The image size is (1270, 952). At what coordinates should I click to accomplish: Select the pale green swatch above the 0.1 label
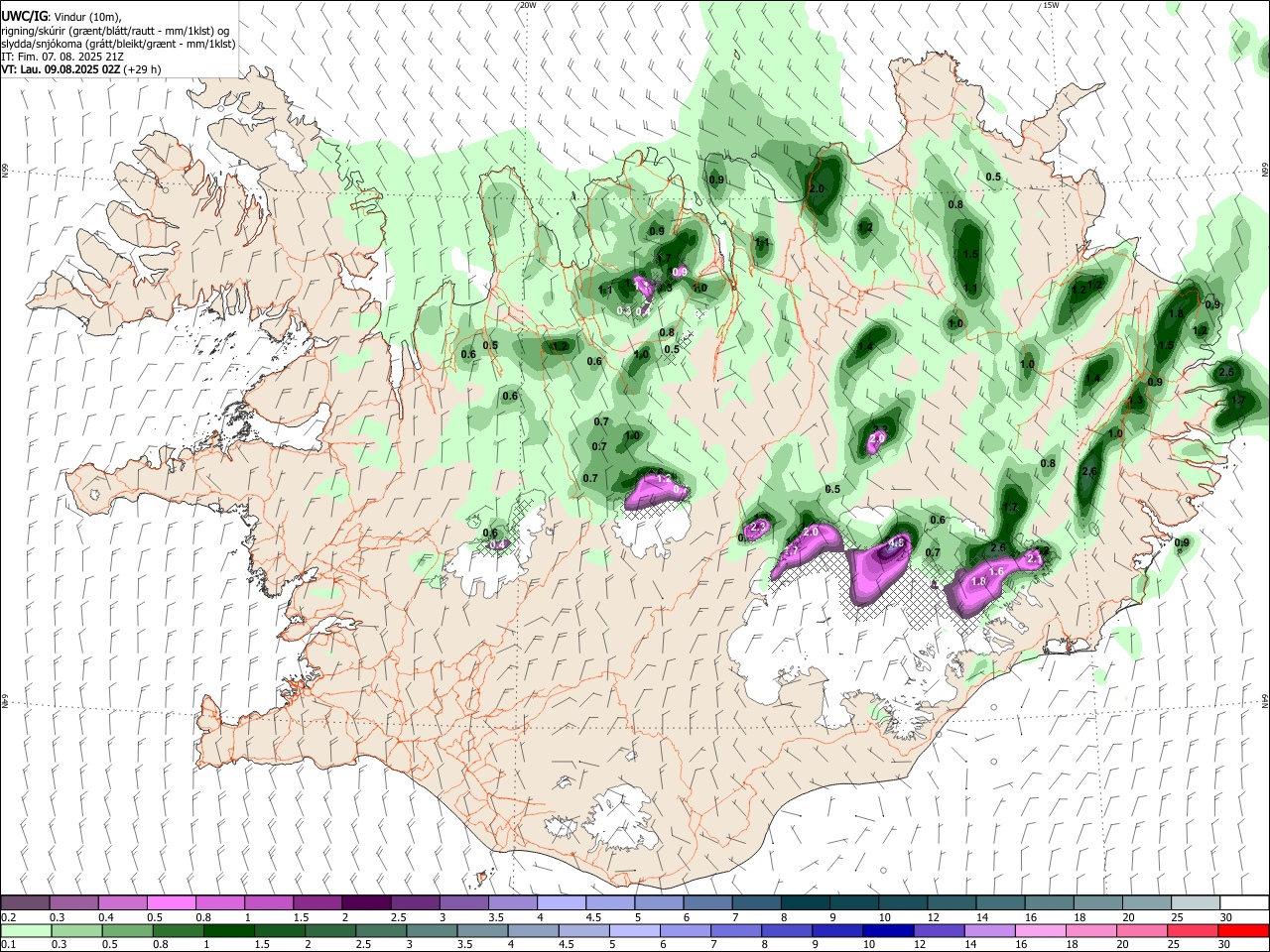click(x=25, y=930)
